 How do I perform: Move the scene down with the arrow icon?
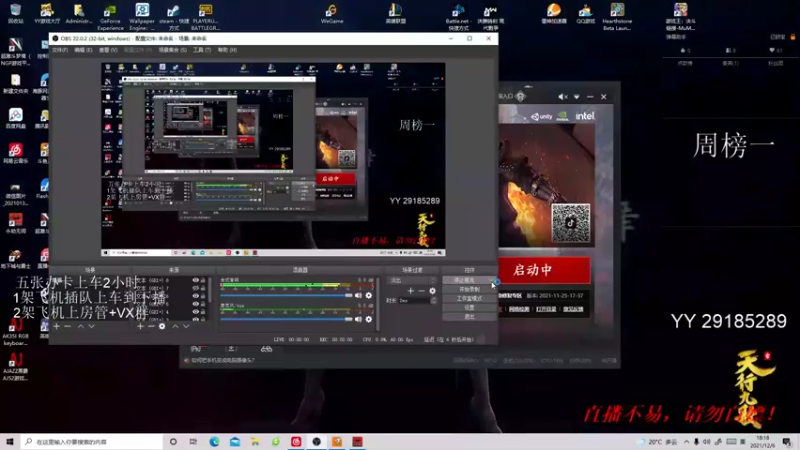click(91, 326)
